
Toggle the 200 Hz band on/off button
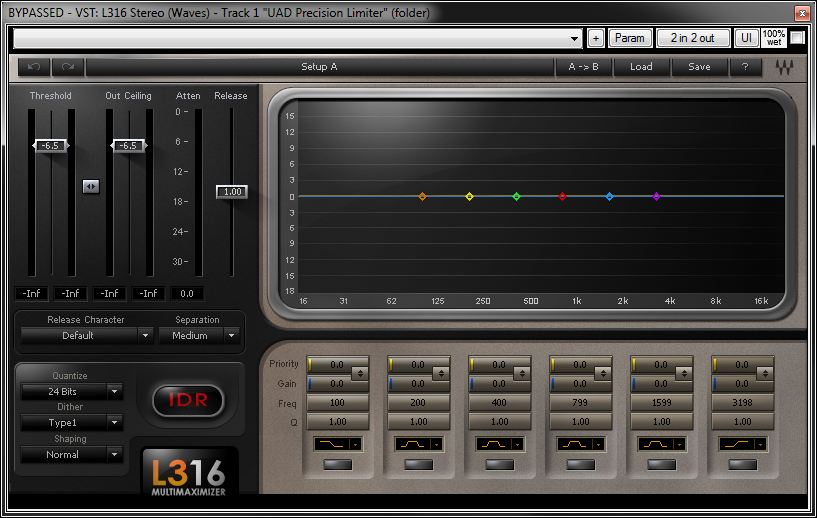(x=418, y=464)
